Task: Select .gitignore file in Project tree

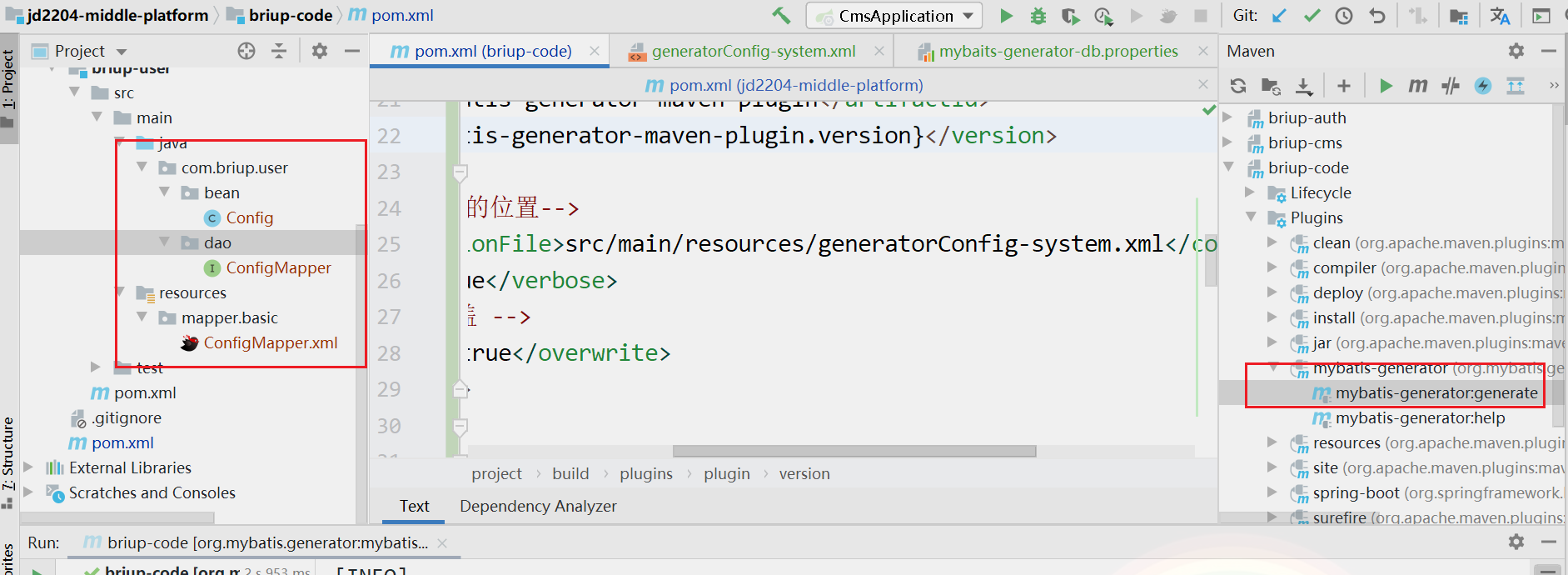Action: (127, 417)
